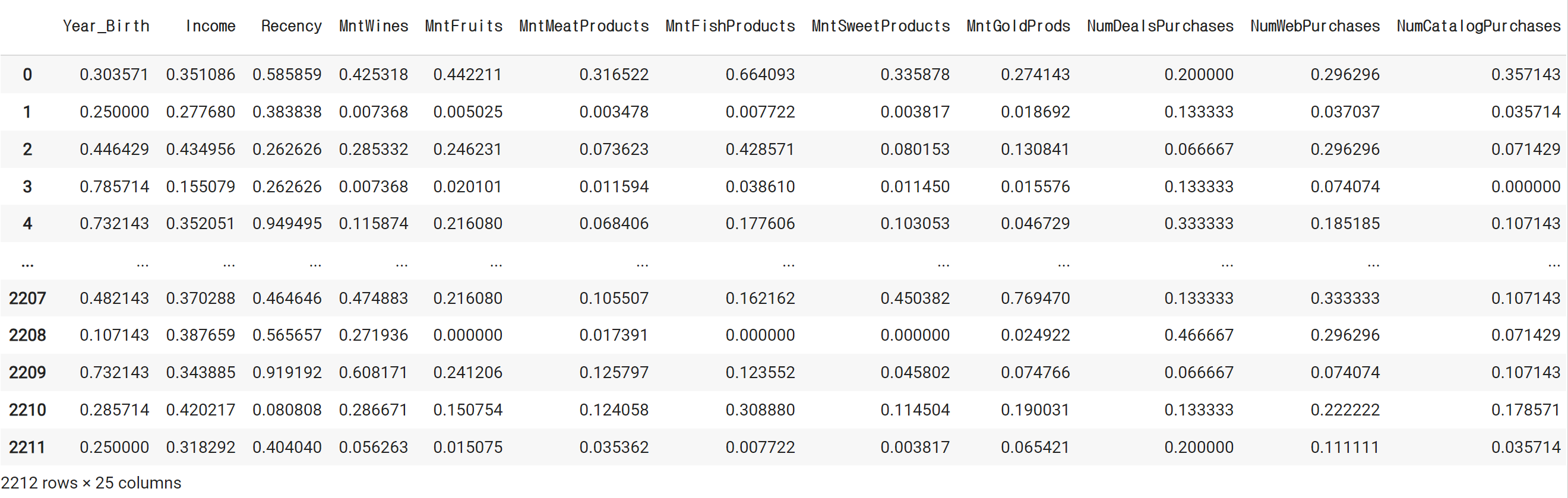Click the Year_Birth value 0.785714
1568x498 pixels.
coord(114,186)
